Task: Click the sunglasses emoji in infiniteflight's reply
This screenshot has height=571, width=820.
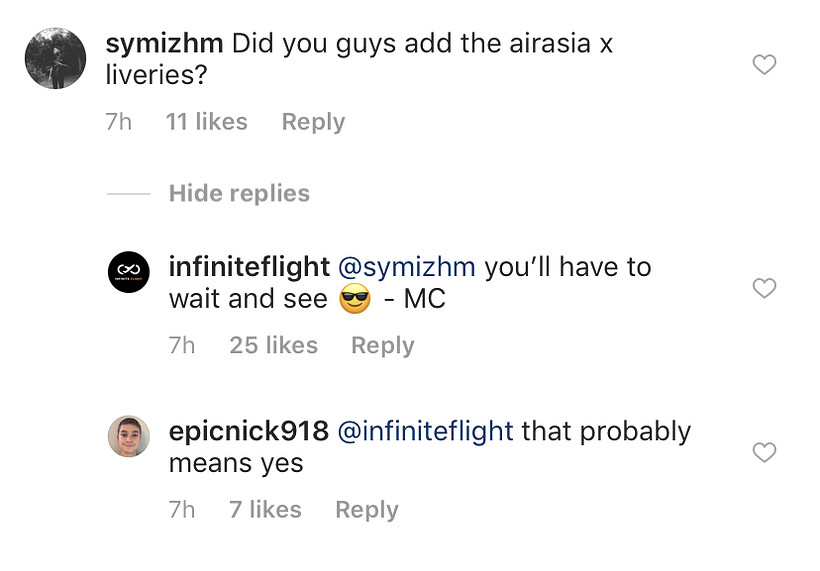Action: 355,299
